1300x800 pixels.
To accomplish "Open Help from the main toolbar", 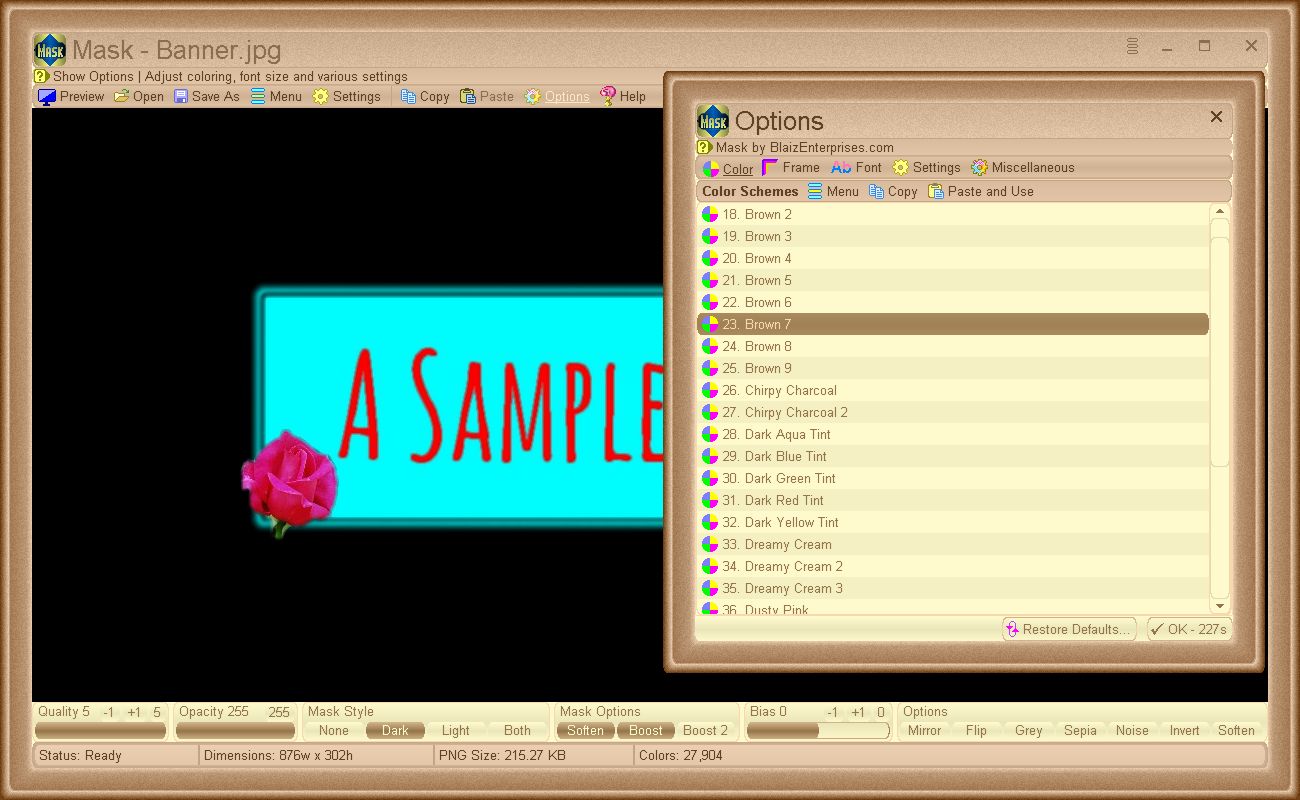I will 623,97.
